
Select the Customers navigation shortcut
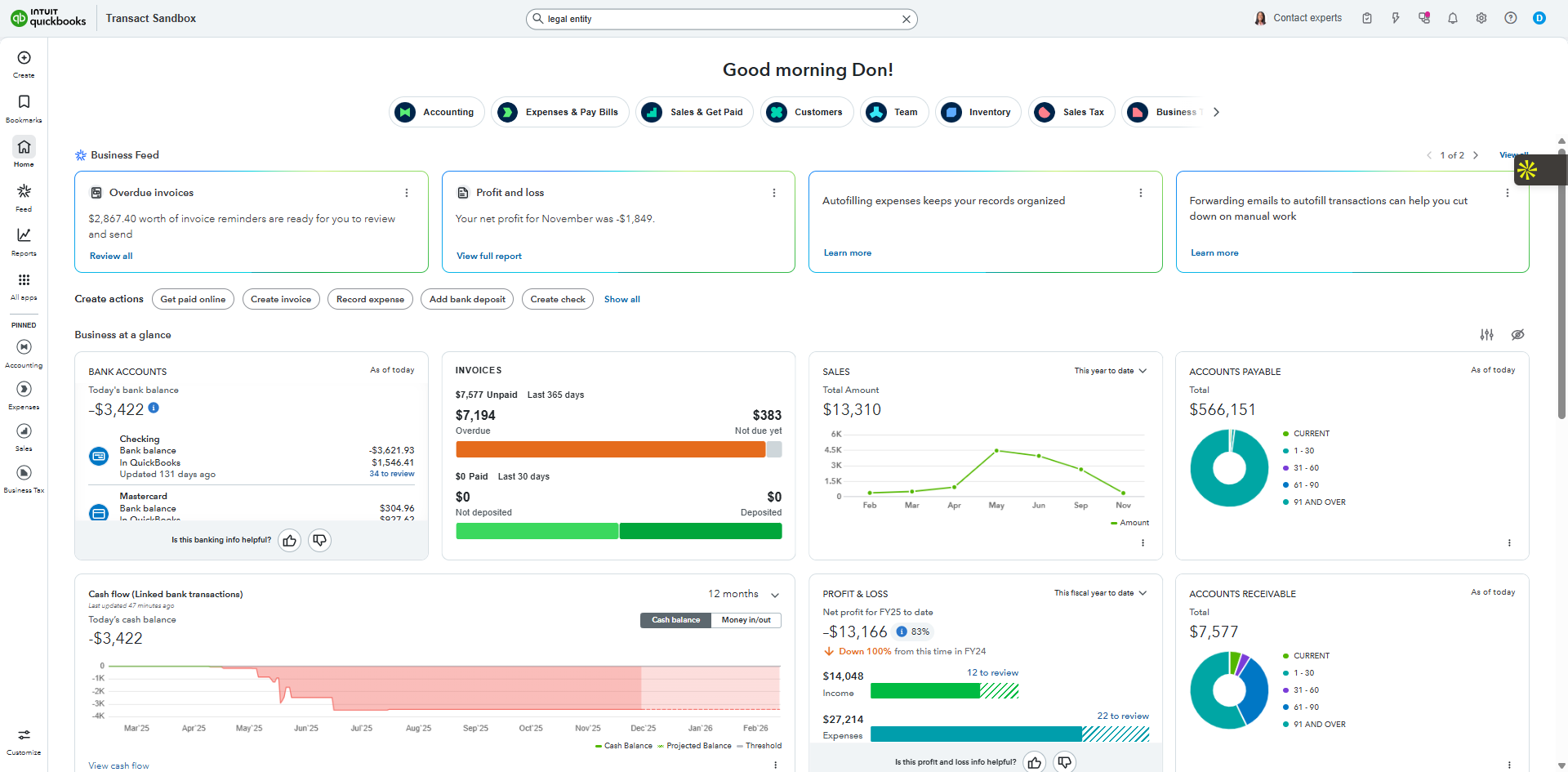[807, 112]
